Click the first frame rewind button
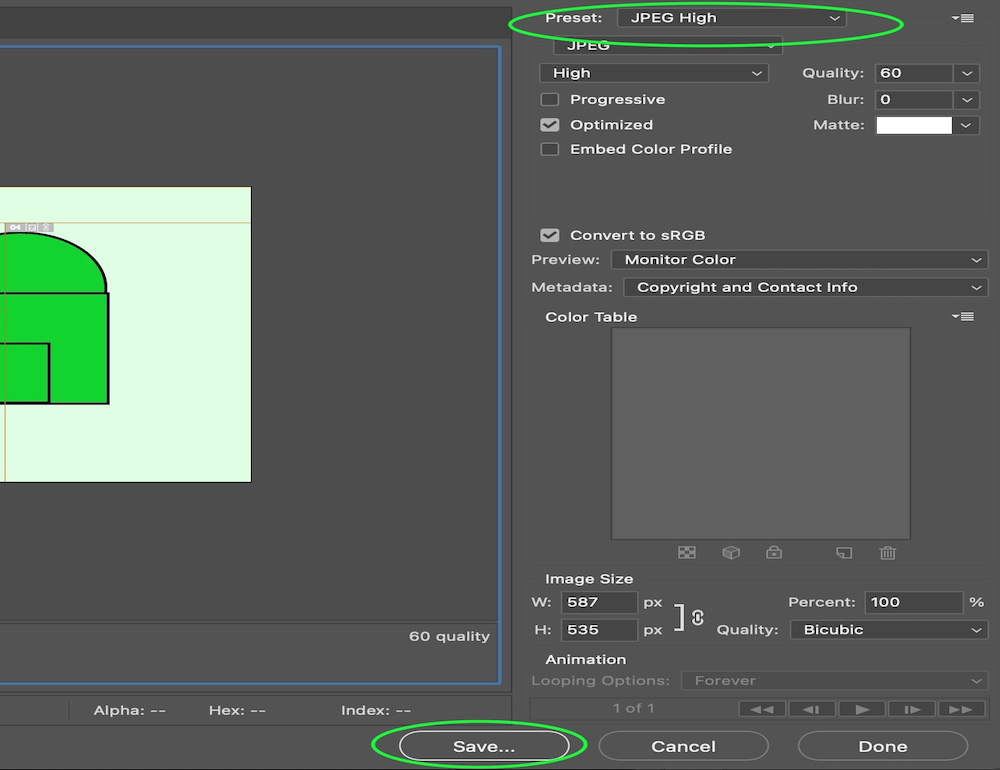This screenshot has width=1000, height=770. pos(762,709)
